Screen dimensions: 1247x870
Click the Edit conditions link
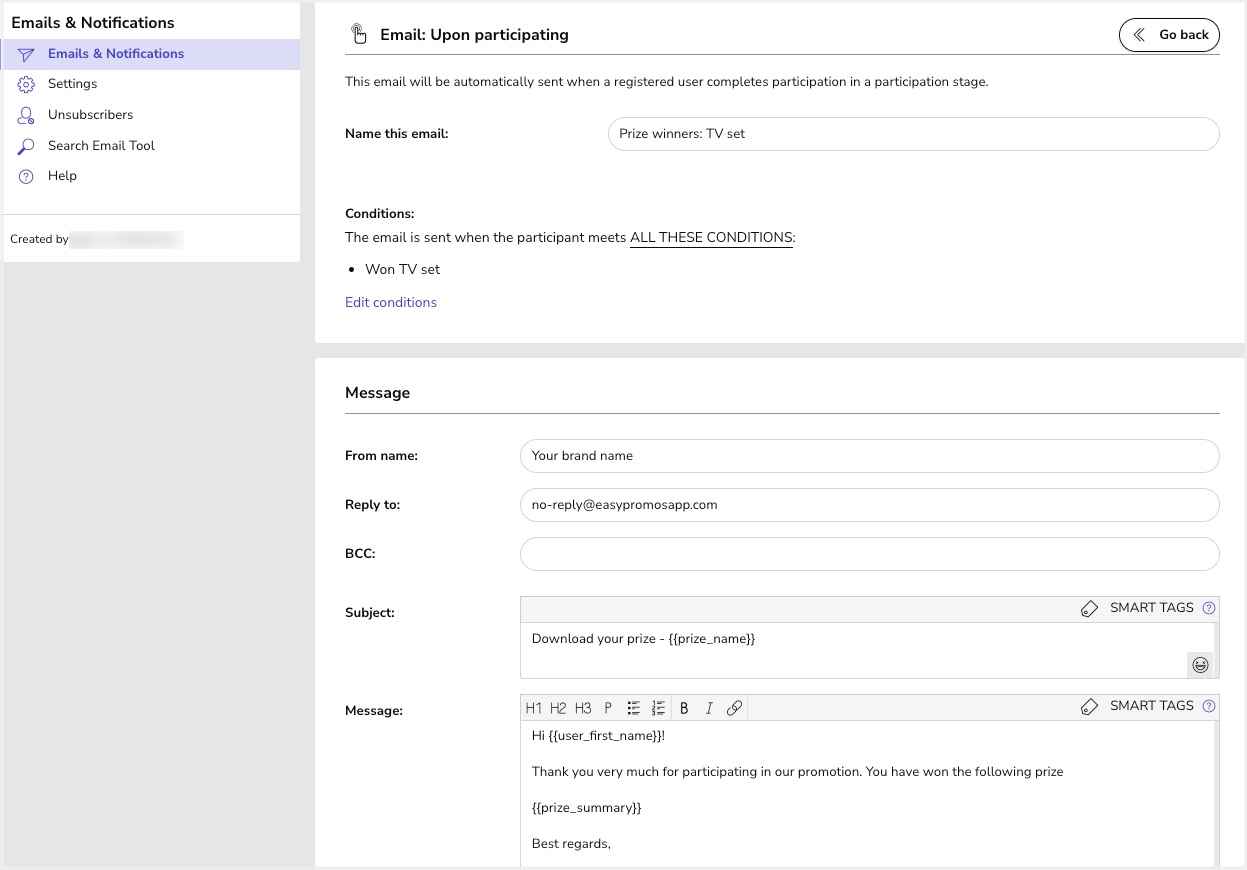[391, 303]
